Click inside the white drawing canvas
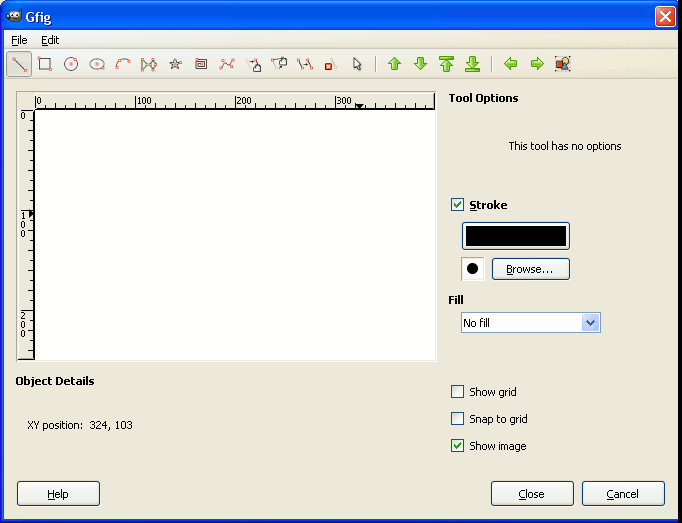The height and width of the screenshot is (523, 682). 235,235
